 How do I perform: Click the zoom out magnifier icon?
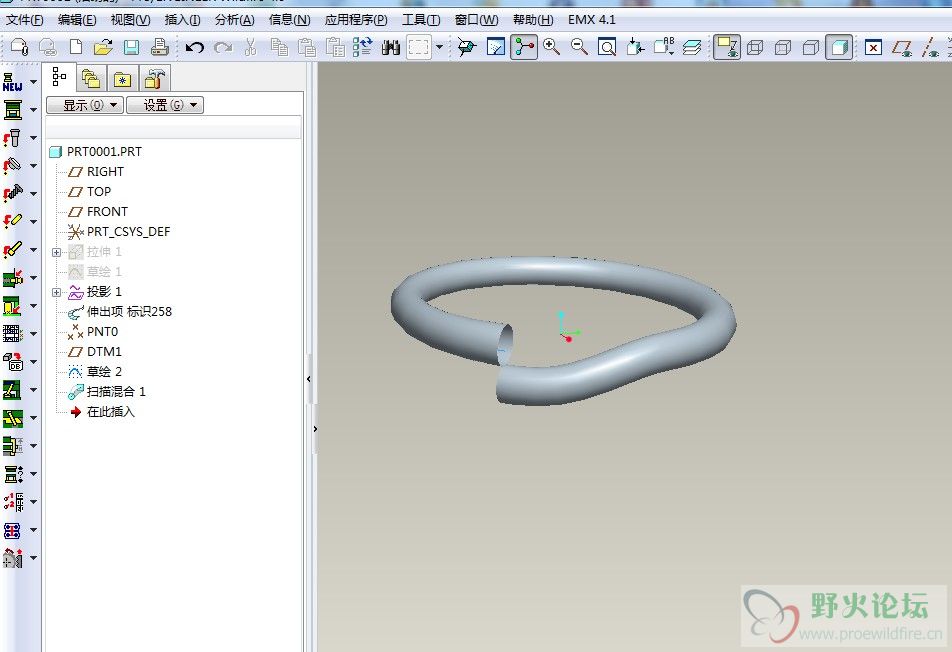tap(579, 47)
